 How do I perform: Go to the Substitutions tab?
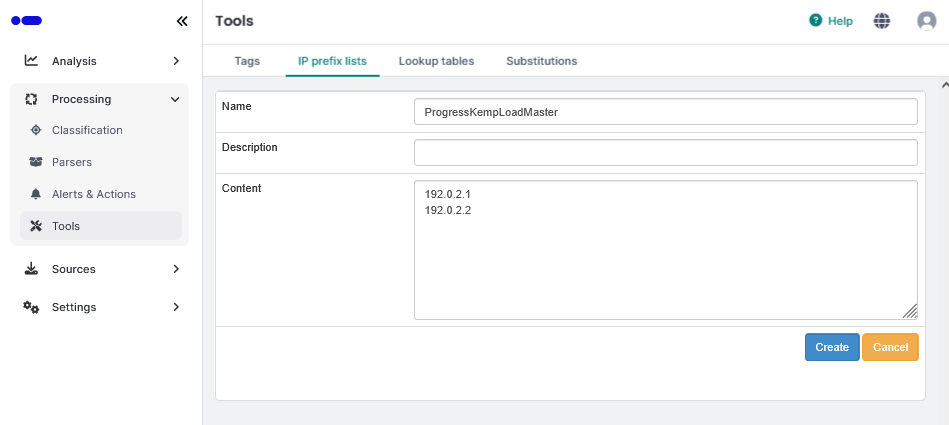coord(542,61)
